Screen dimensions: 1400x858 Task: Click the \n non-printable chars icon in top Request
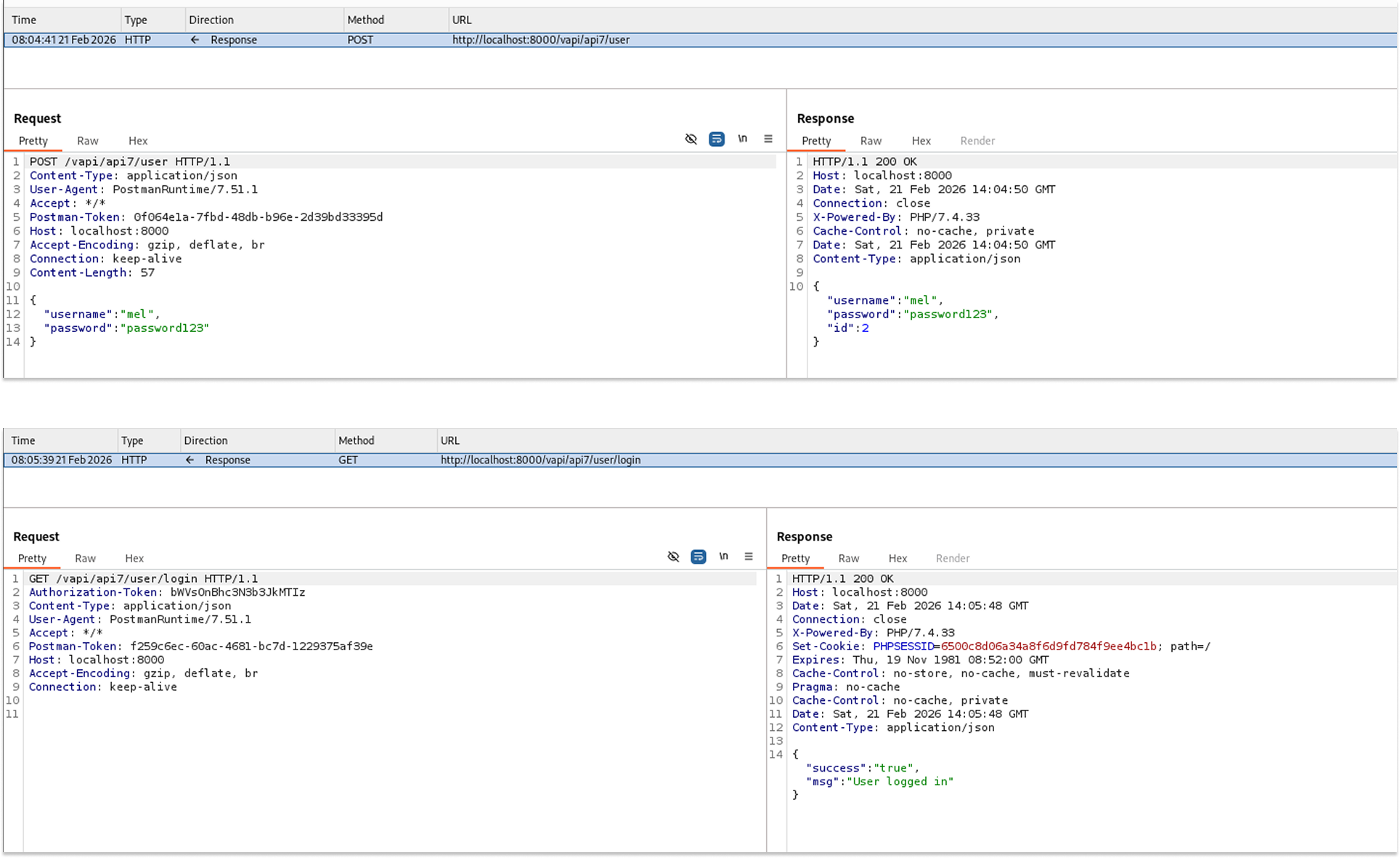(x=742, y=139)
